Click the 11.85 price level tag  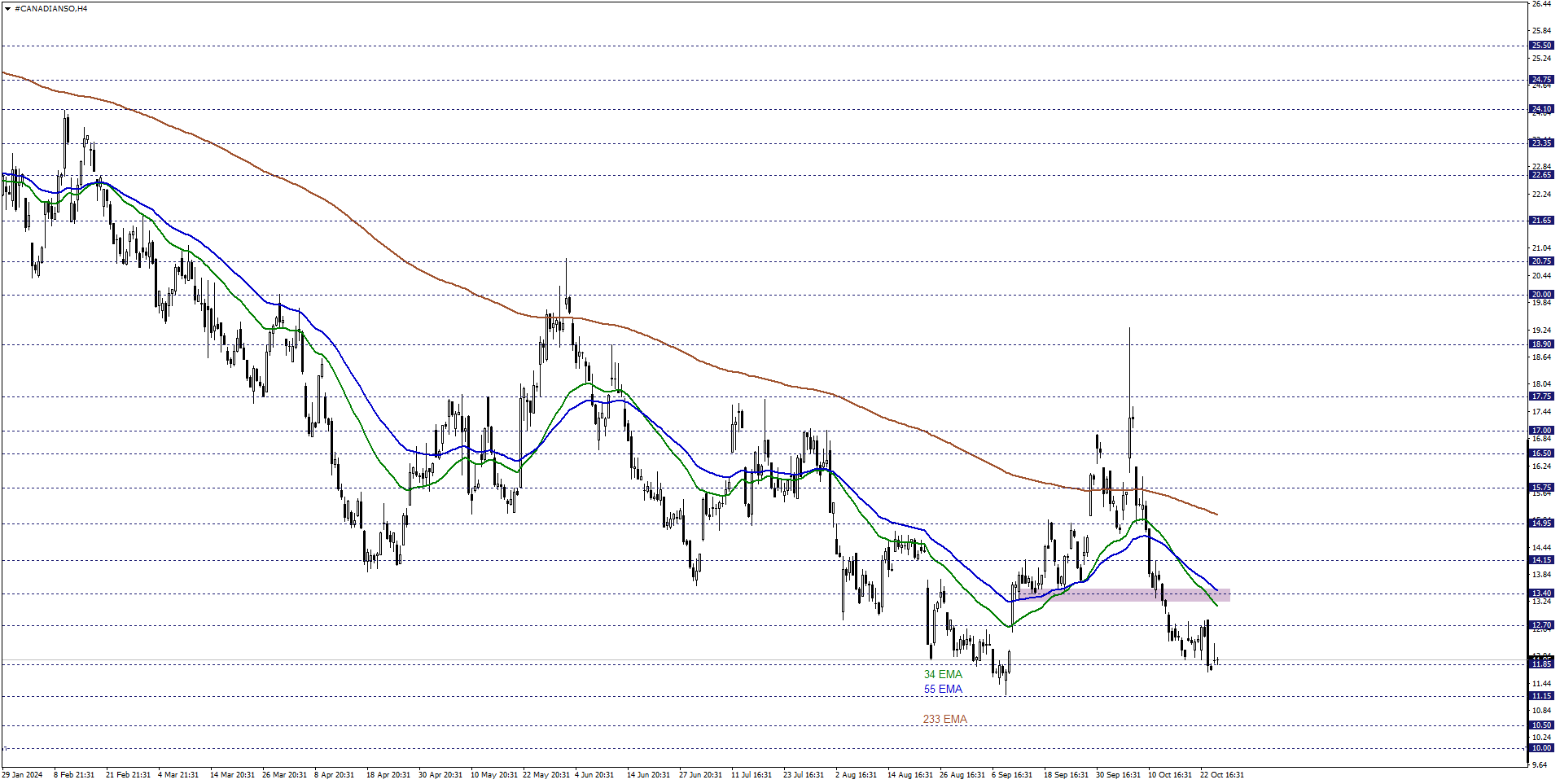click(1541, 664)
